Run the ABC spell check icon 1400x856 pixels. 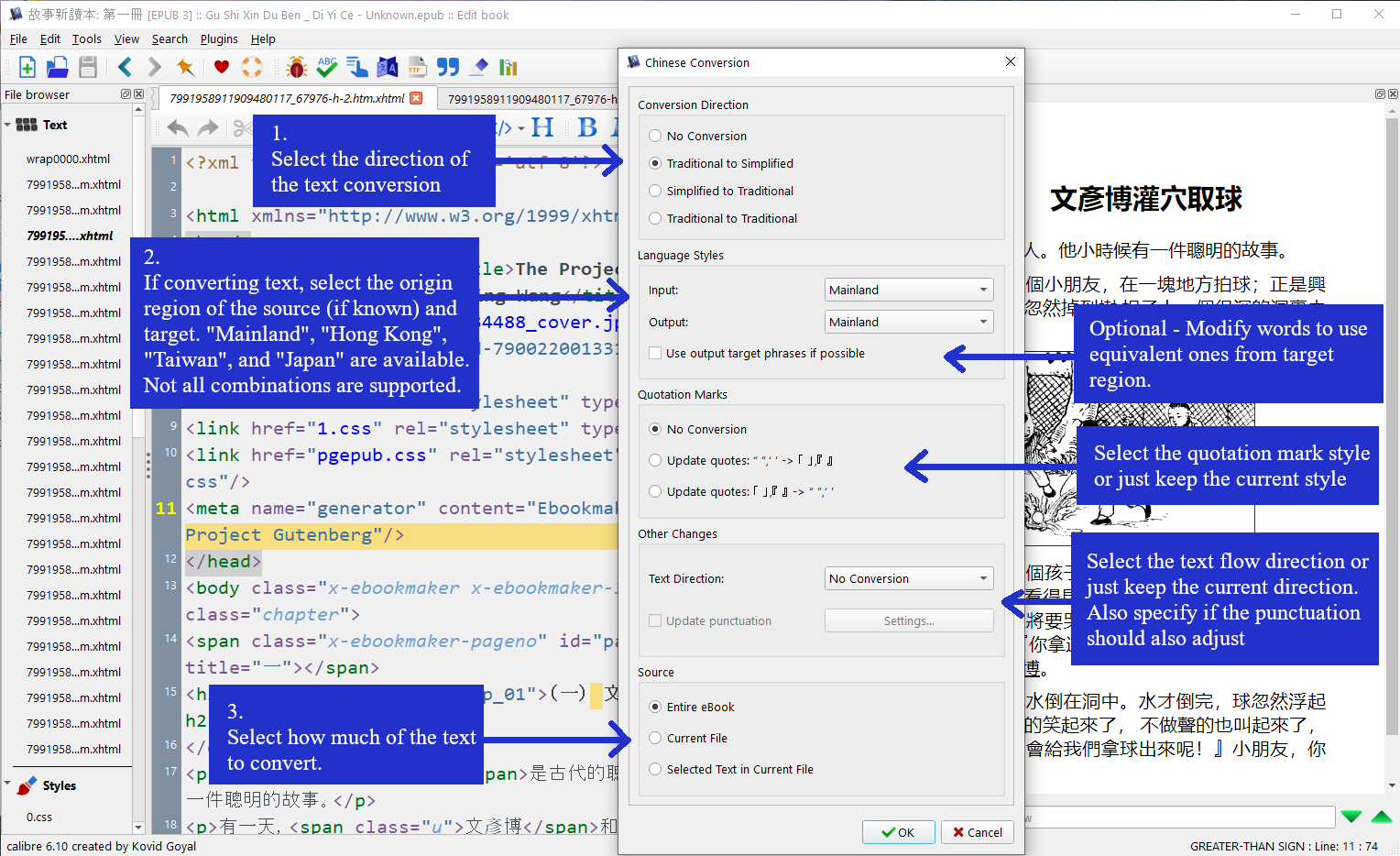click(x=327, y=67)
